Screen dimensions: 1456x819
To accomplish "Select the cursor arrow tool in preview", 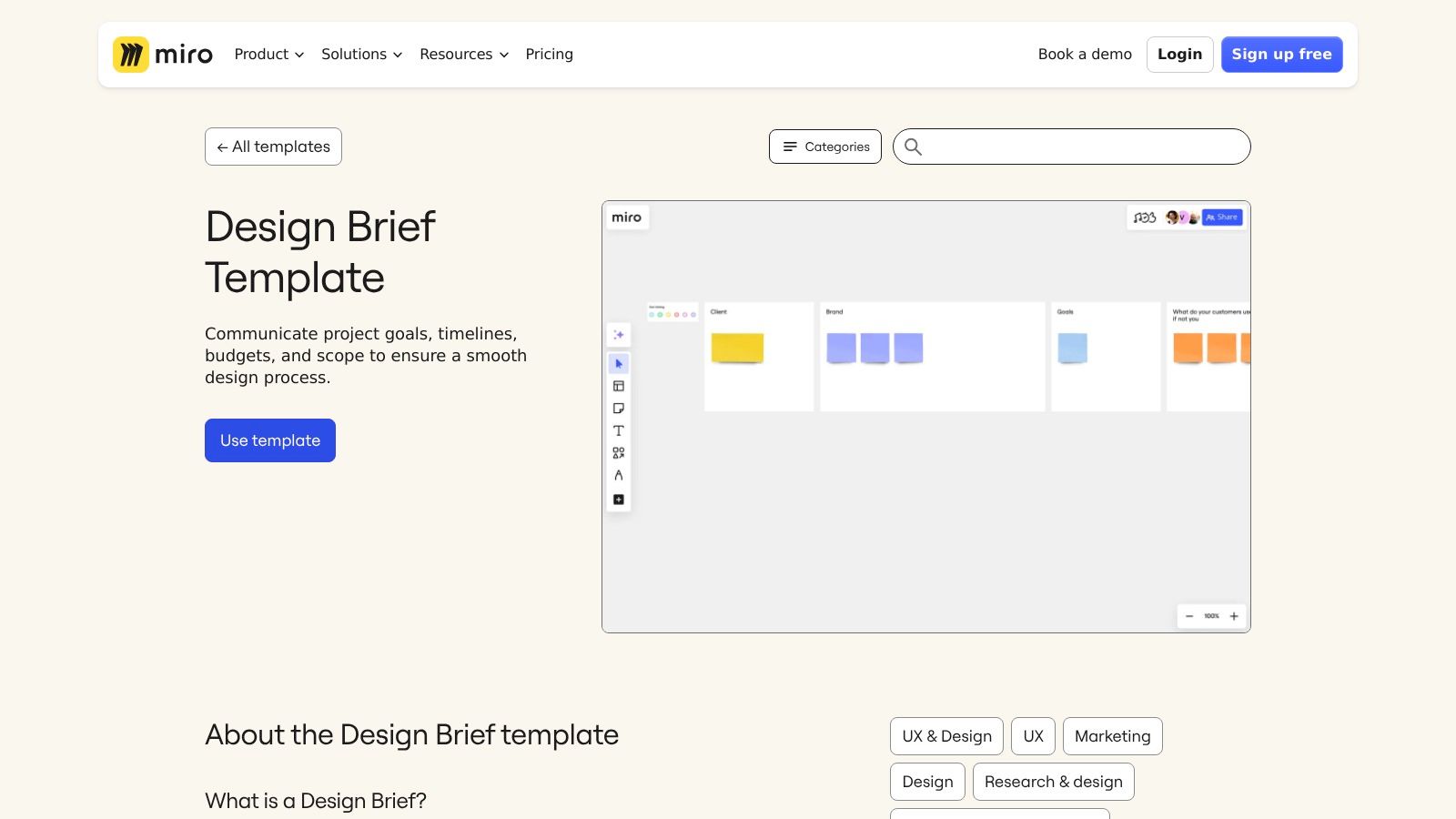I will [619, 364].
